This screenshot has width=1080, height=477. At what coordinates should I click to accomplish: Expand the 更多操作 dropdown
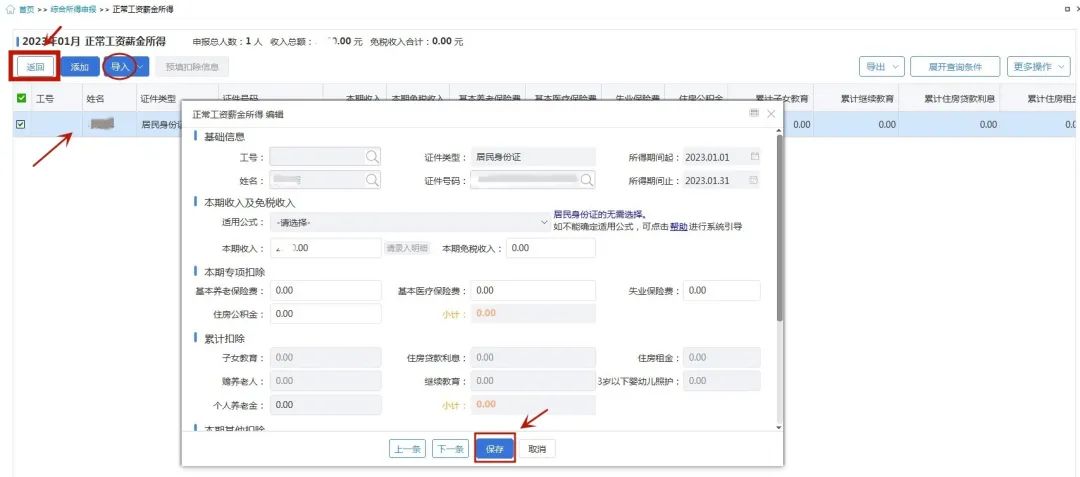point(1038,67)
